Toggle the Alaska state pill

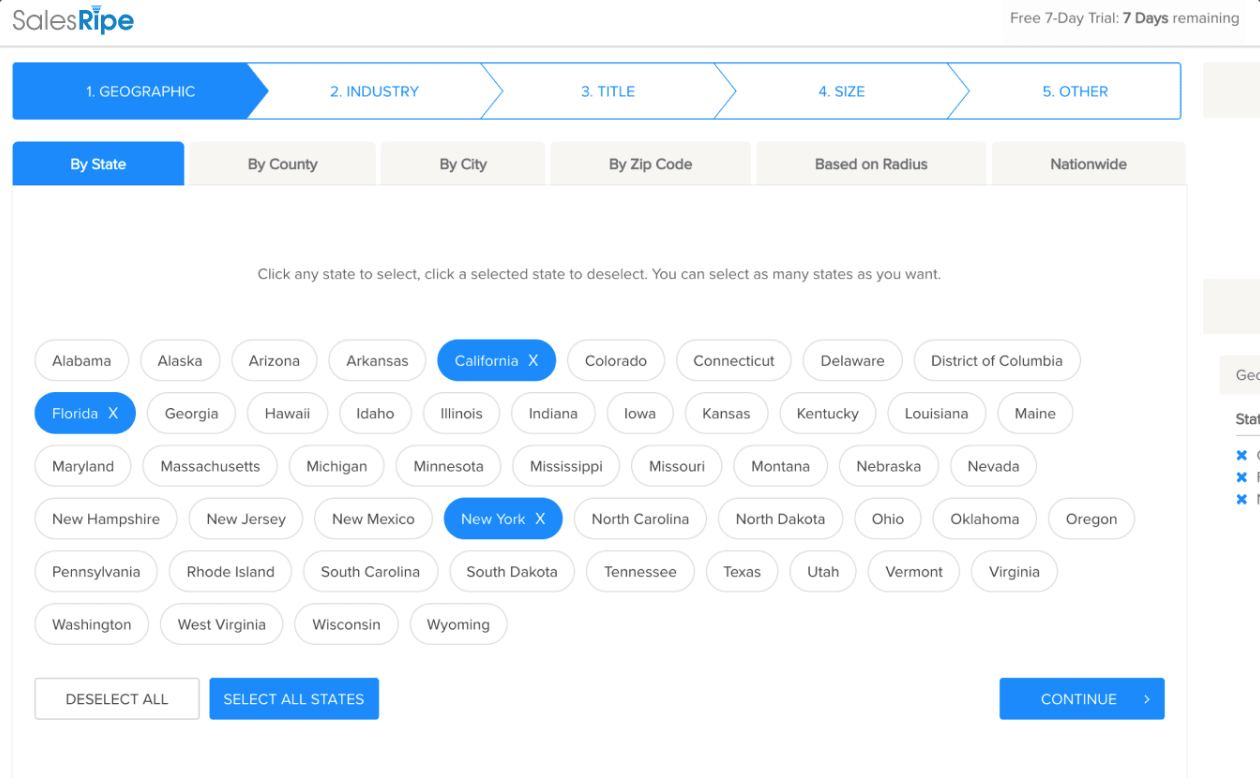[180, 361]
